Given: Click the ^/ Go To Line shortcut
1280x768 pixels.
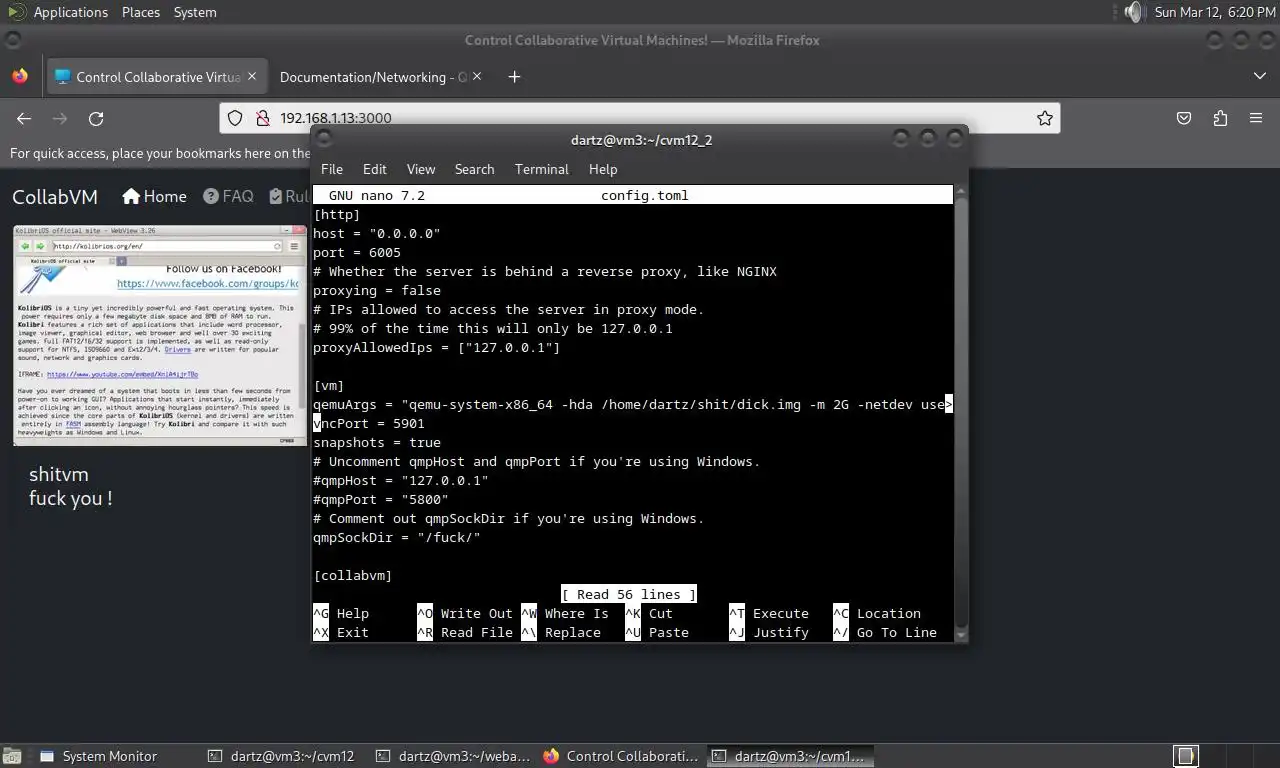Looking at the screenshot, I should pyautogui.click(x=885, y=632).
